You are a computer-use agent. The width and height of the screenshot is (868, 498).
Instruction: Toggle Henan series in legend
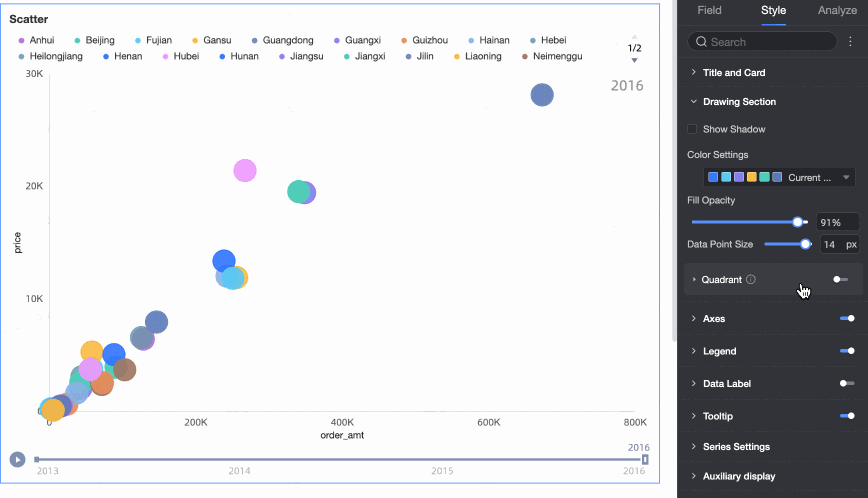pyautogui.click(x=122, y=56)
